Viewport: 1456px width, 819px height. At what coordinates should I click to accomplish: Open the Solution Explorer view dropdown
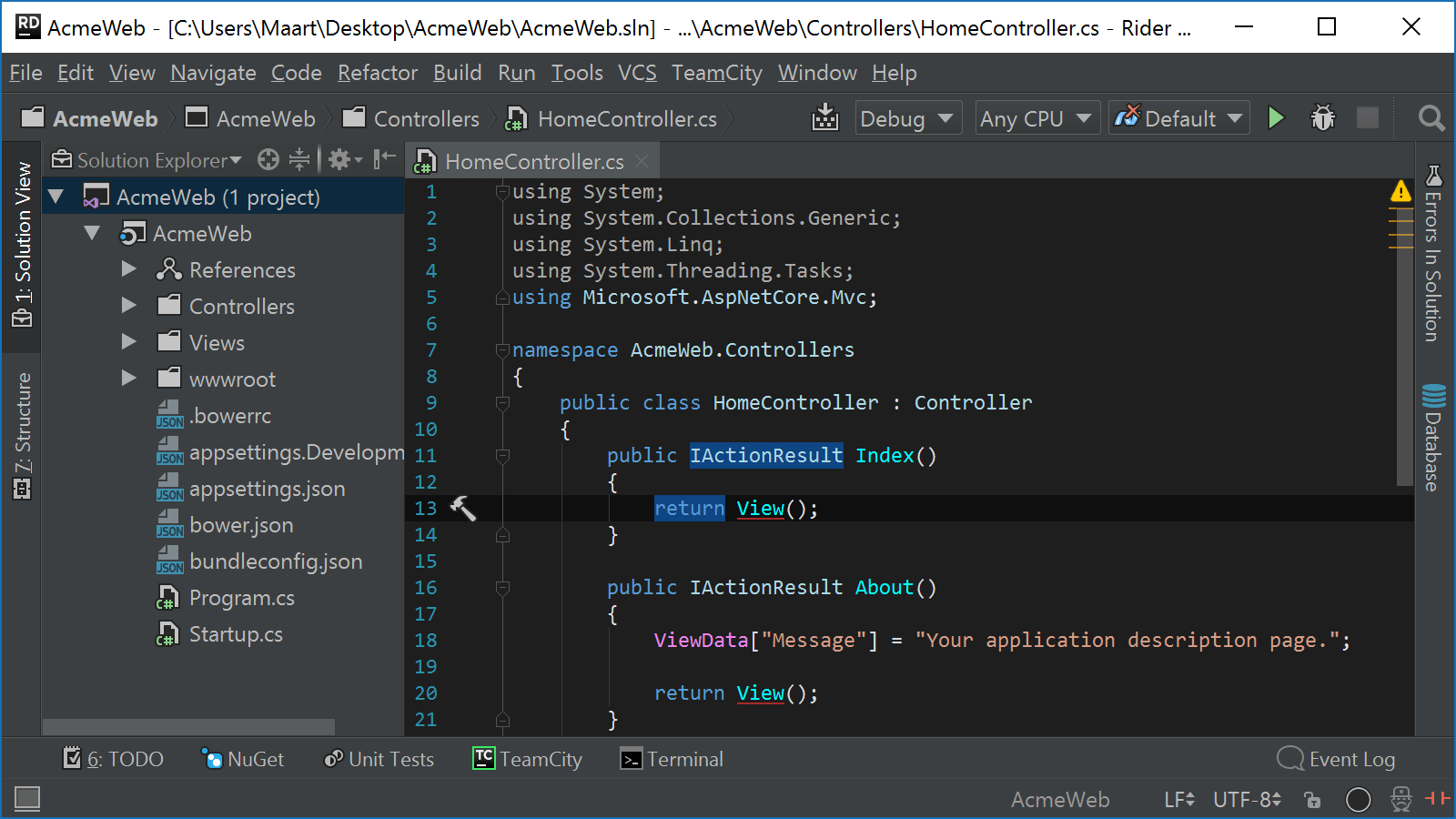(147, 160)
